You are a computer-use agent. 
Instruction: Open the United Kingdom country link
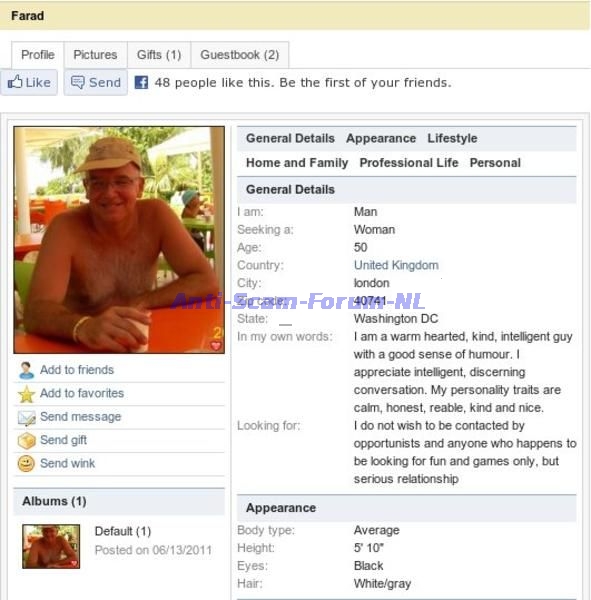396,265
